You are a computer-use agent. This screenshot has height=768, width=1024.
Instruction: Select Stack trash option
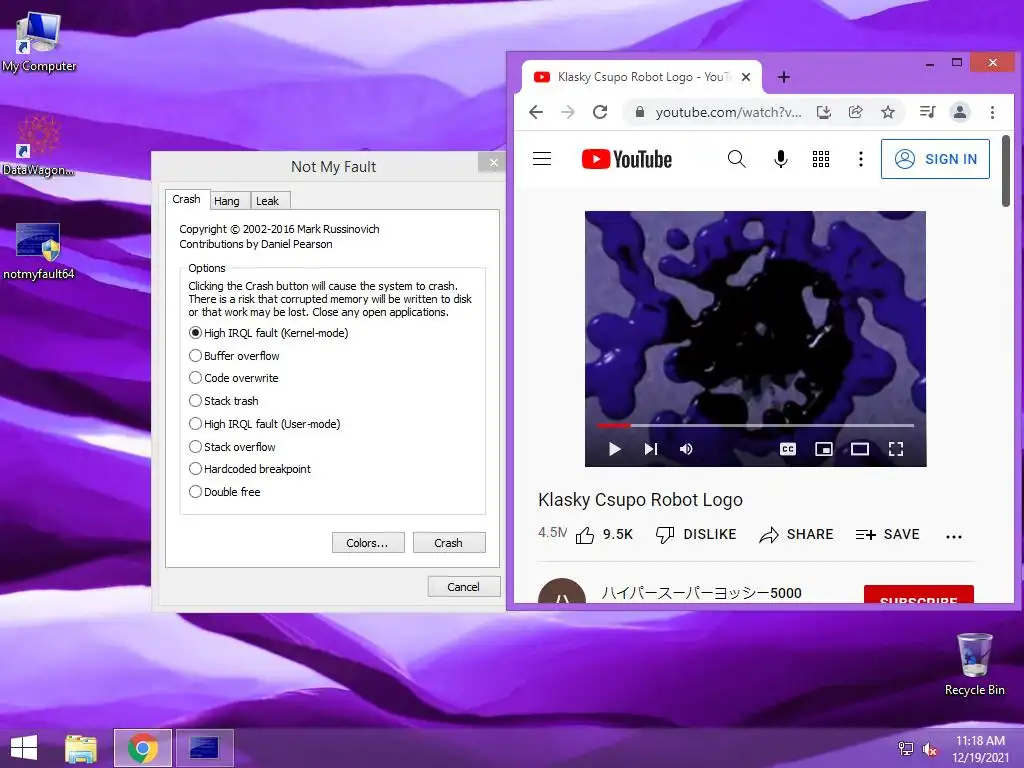click(x=223, y=401)
